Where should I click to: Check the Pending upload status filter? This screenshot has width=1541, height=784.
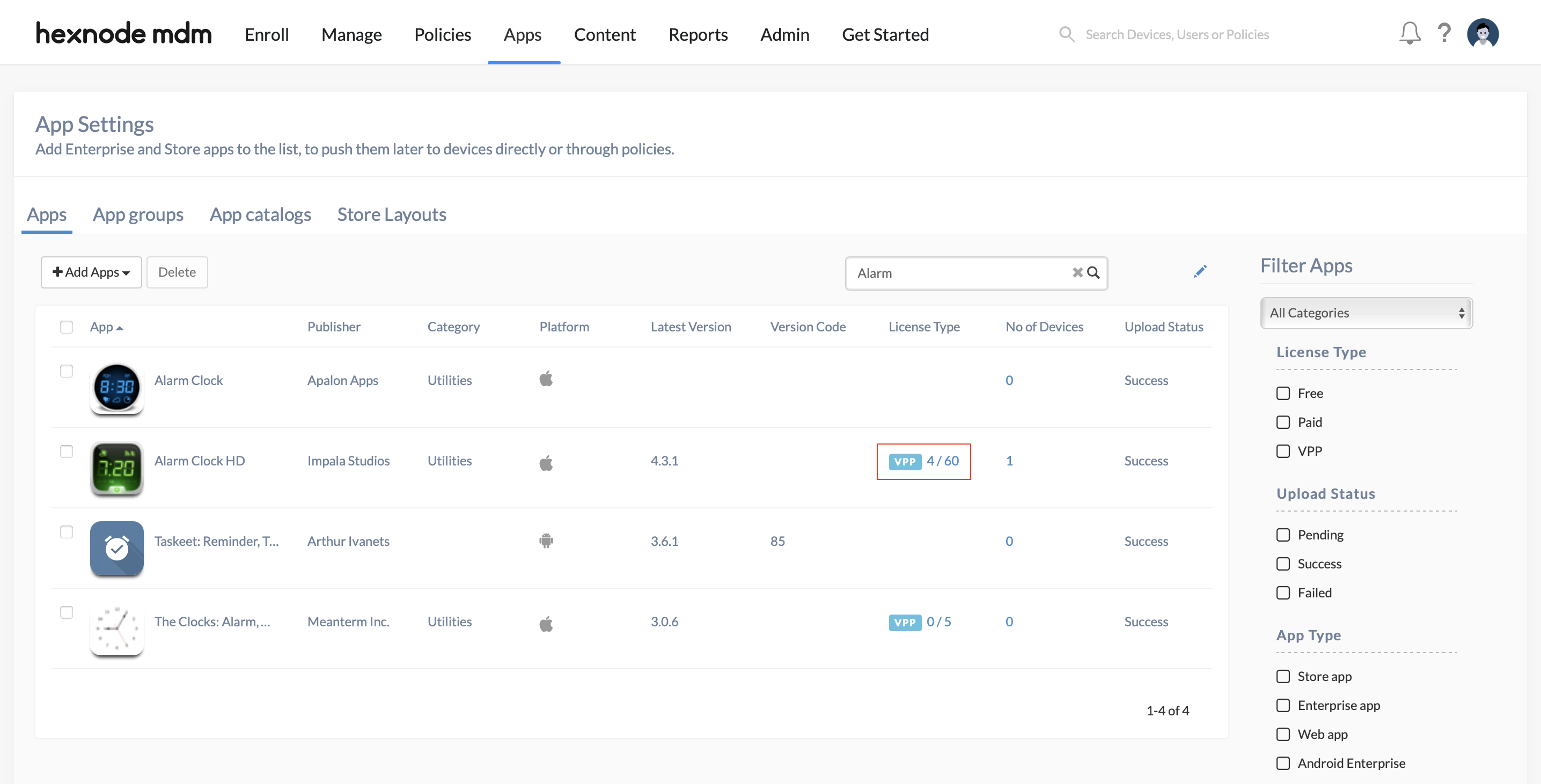[x=1282, y=535]
